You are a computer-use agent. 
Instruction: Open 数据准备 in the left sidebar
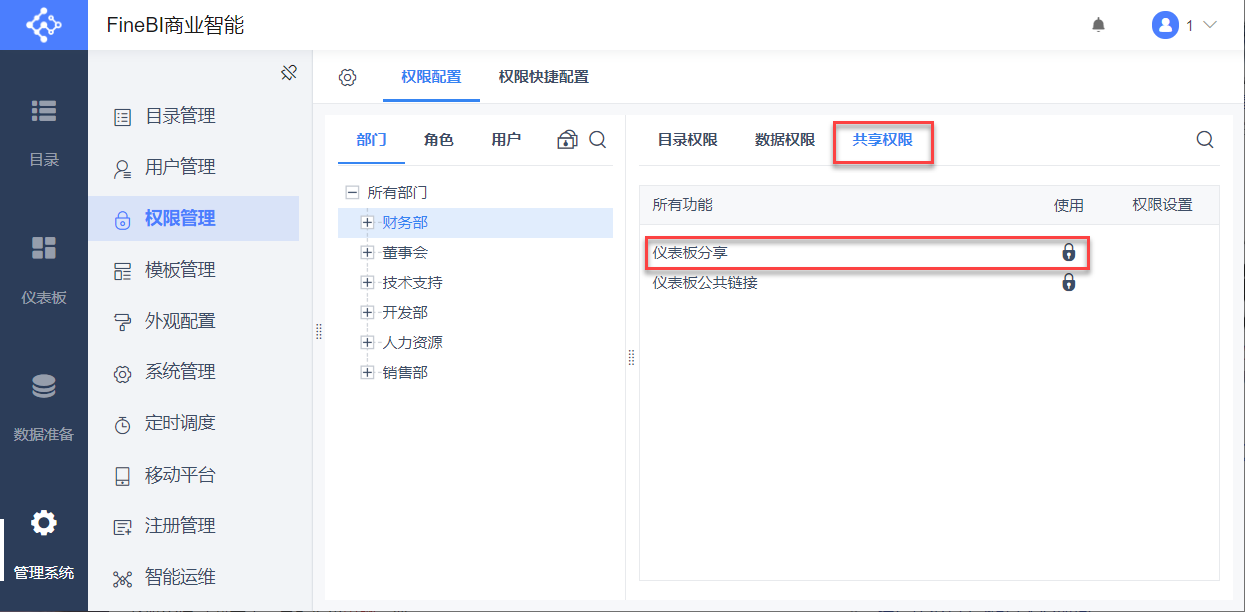coord(44,404)
